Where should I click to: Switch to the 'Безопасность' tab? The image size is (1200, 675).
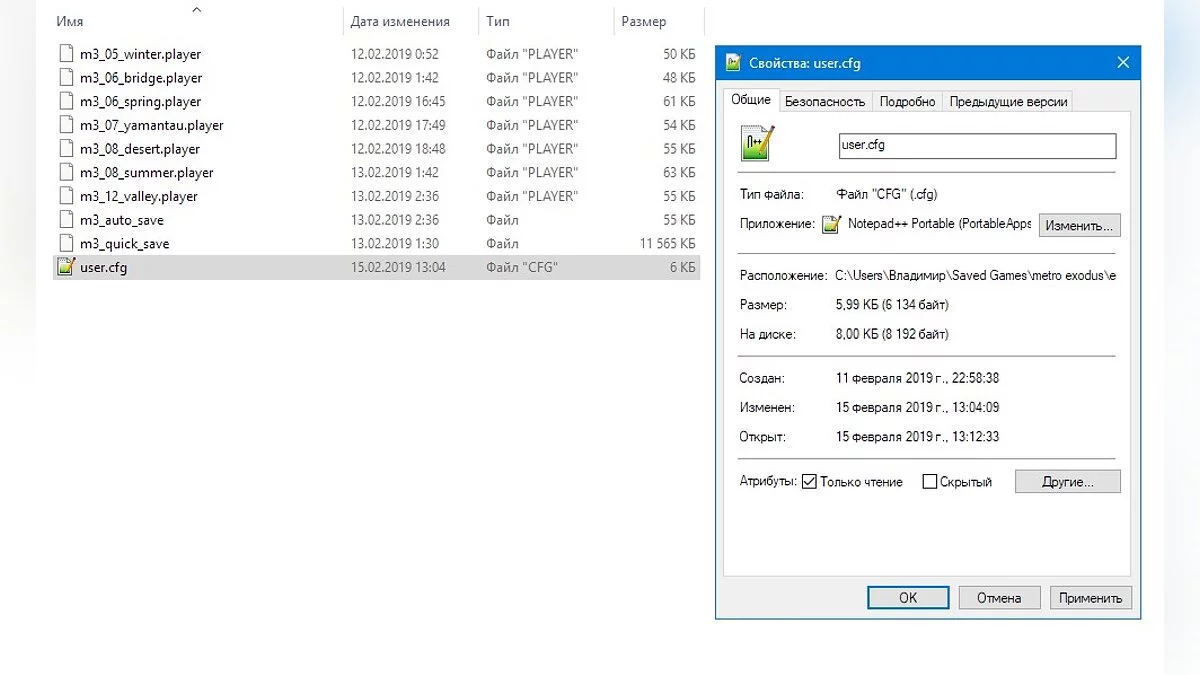point(824,101)
